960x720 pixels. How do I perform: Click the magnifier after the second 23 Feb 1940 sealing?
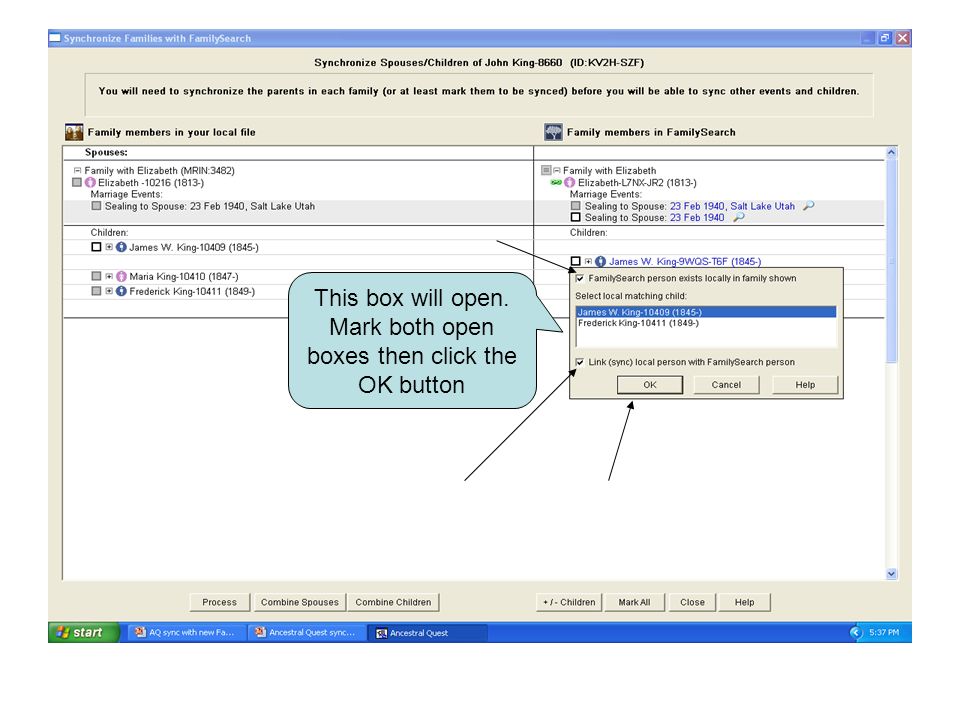pos(738,217)
